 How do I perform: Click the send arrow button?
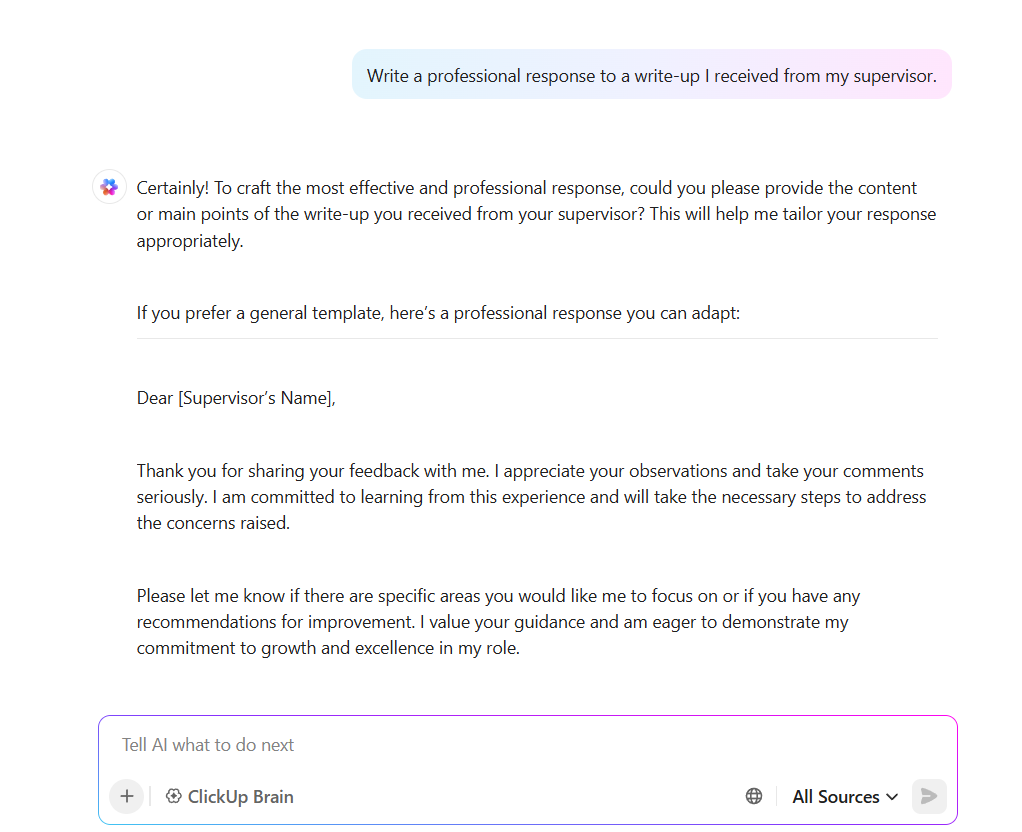929,796
